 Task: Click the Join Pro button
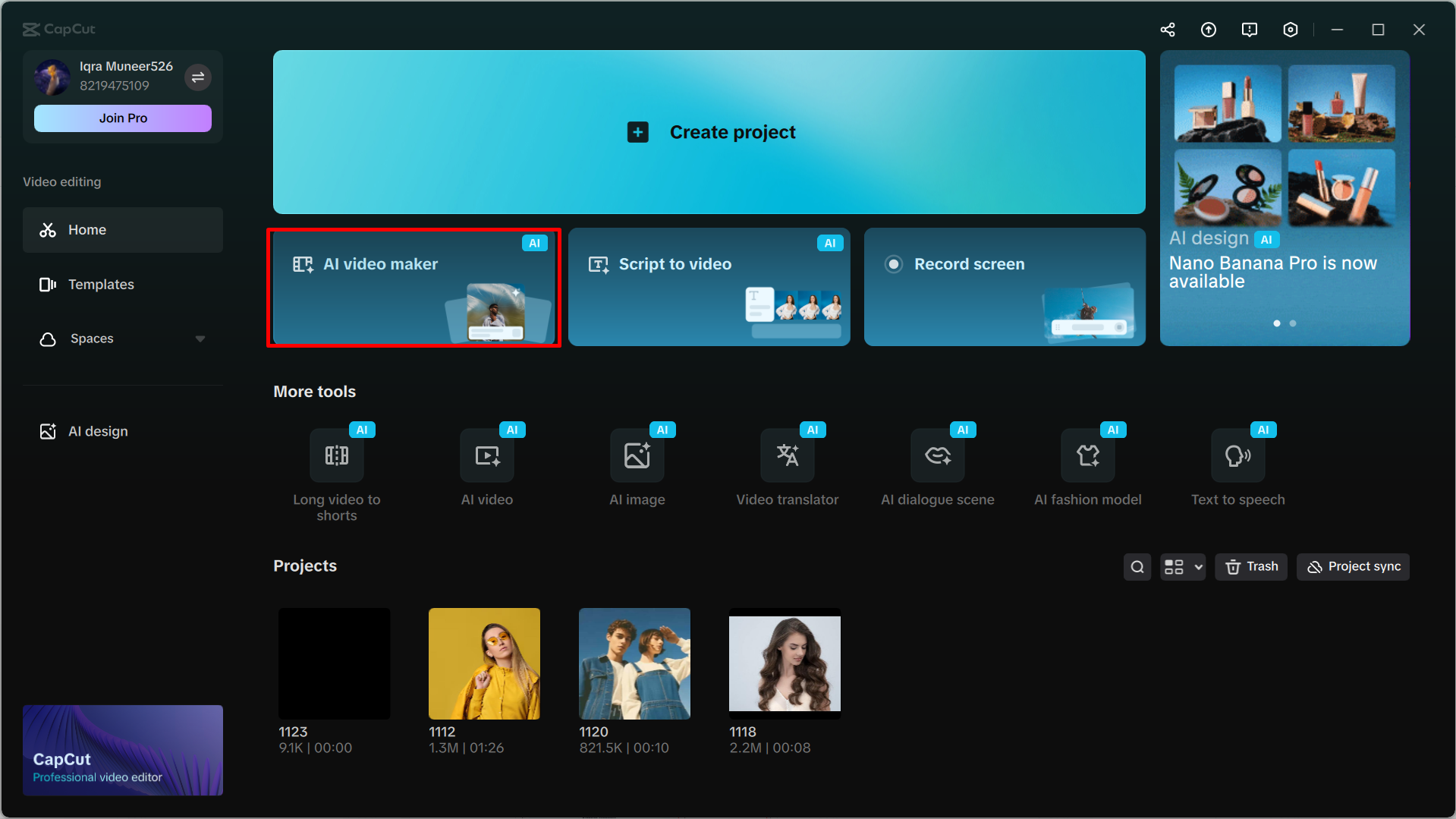click(122, 118)
